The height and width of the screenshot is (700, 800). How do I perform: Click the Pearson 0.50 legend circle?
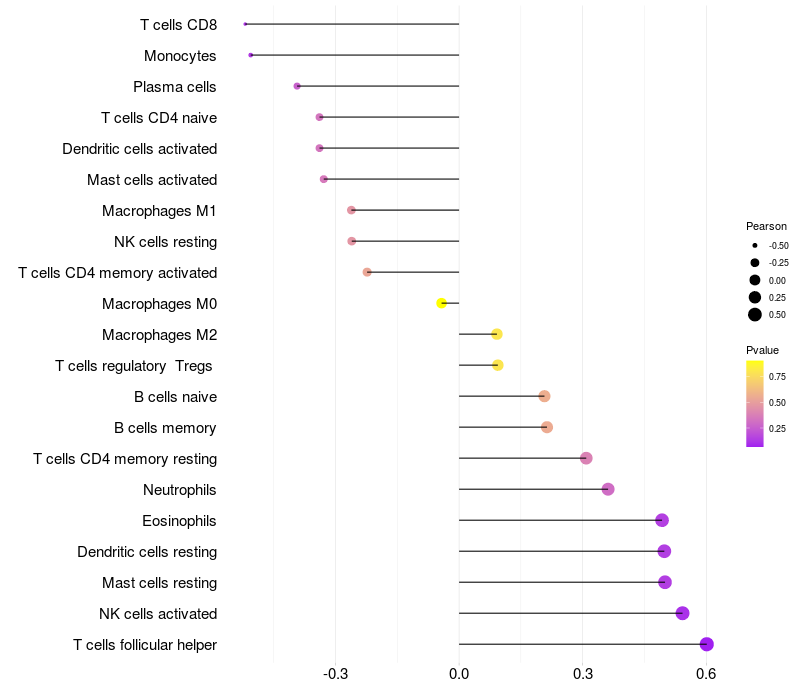pos(755,315)
